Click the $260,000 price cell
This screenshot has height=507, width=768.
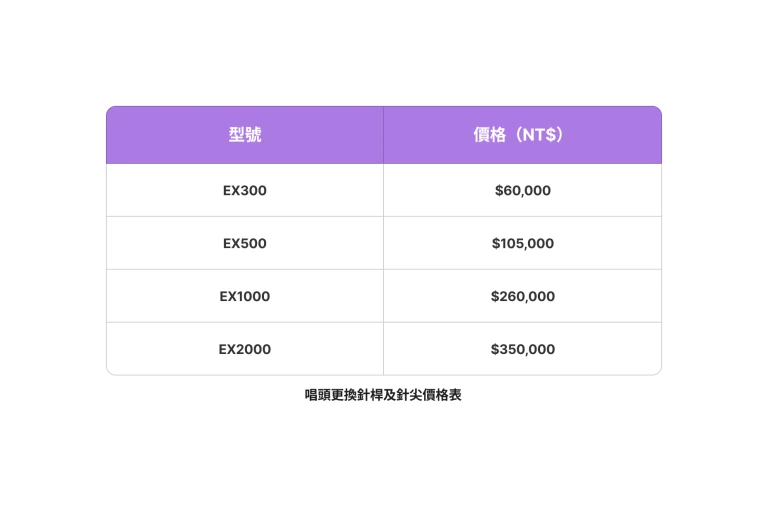[523, 296]
